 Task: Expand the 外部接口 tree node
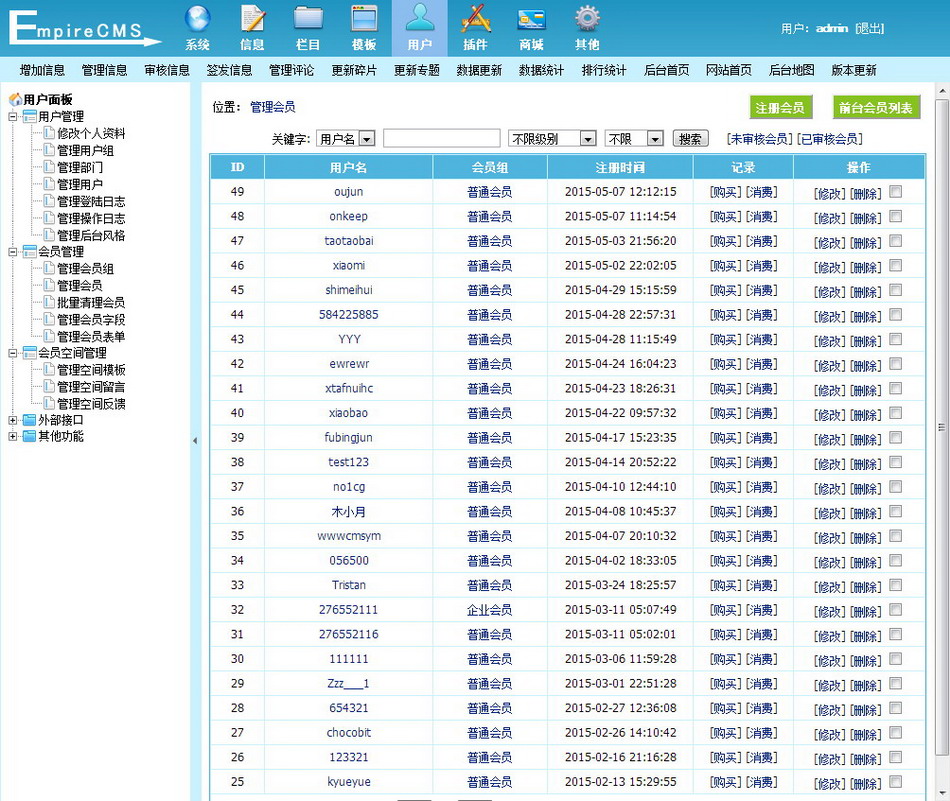[13, 420]
